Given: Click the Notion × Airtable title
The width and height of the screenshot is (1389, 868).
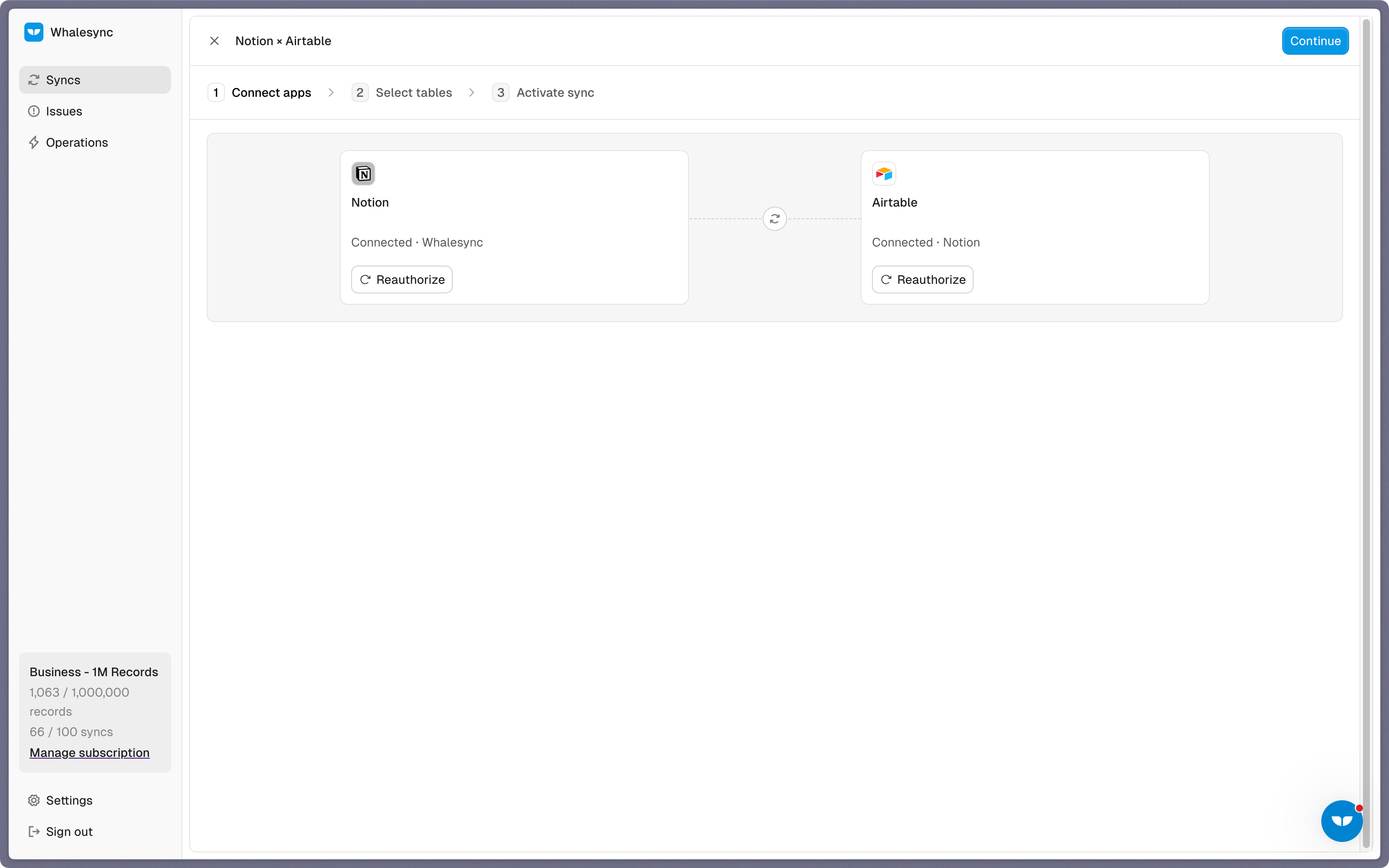Looking at the screenshot, I should tap(283, 41).
